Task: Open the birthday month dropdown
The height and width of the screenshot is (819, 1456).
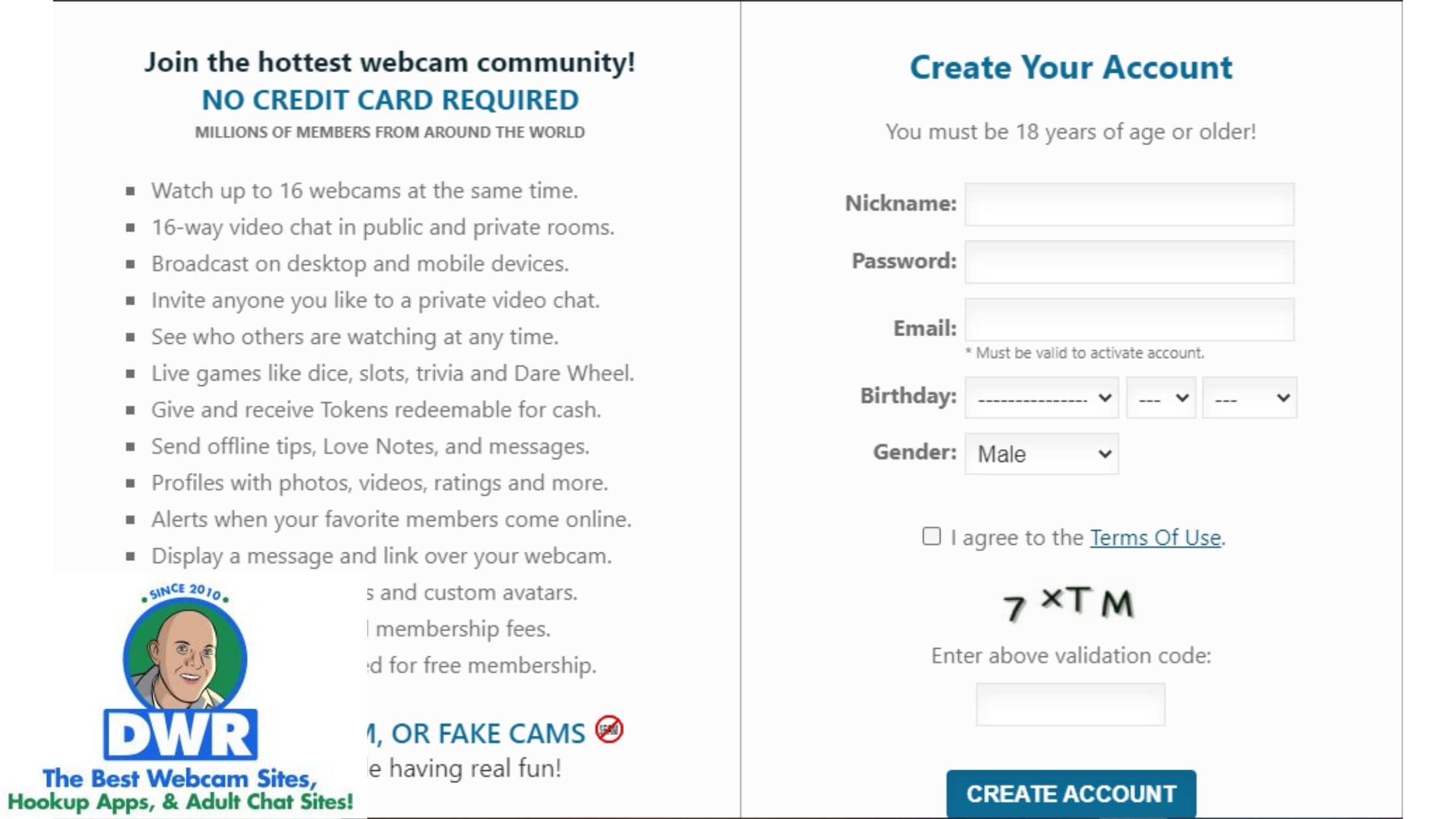Action: [x=1041, y=398]
